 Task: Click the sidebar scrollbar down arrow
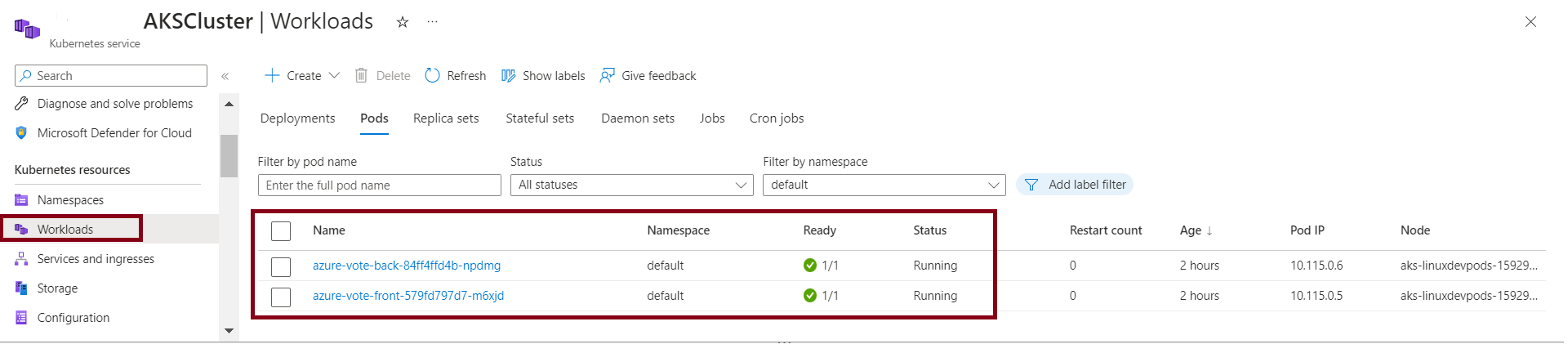(x=229, y=331)
